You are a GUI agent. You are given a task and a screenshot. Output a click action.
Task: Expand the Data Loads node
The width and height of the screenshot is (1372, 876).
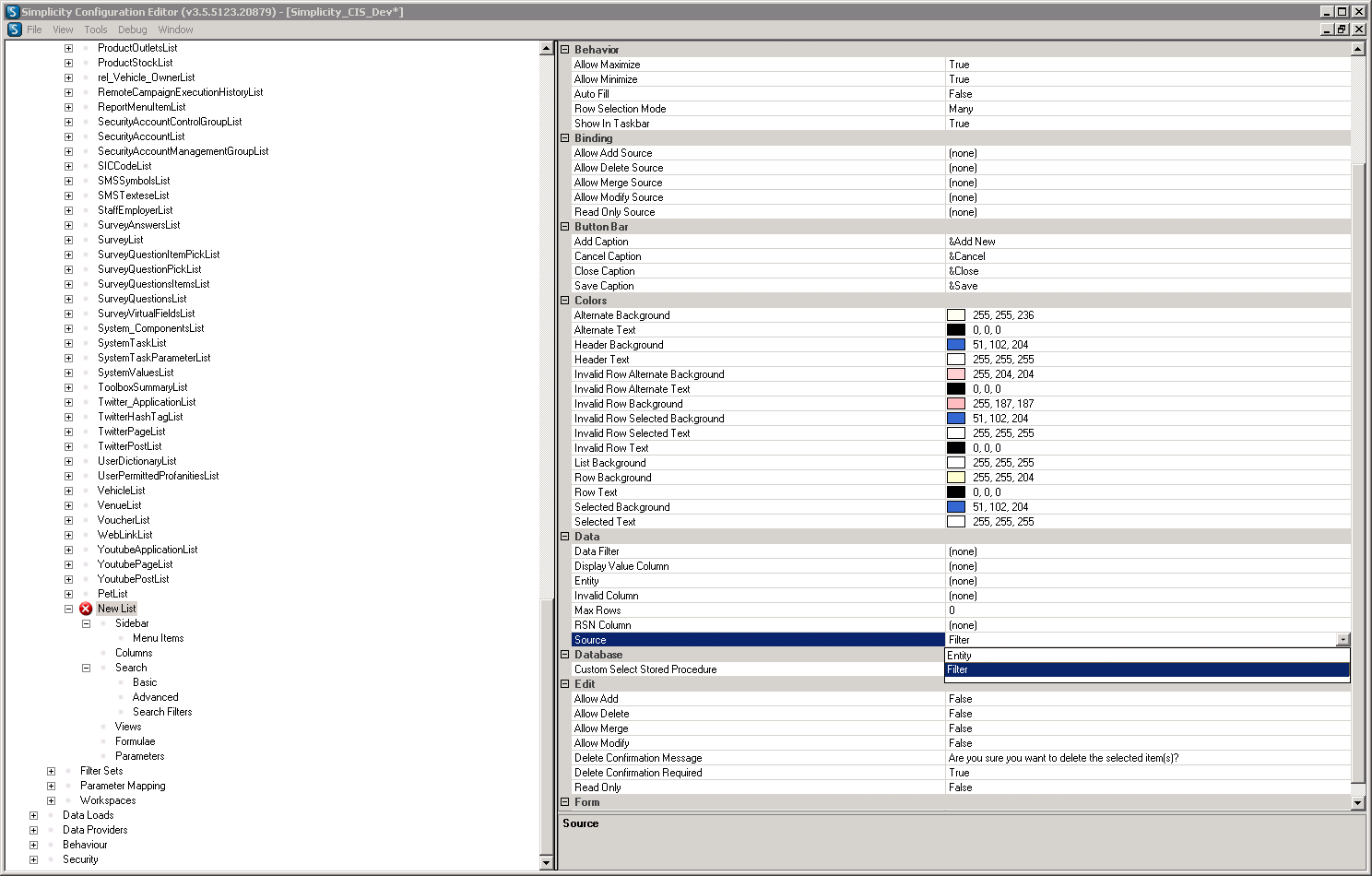(33, 815)
